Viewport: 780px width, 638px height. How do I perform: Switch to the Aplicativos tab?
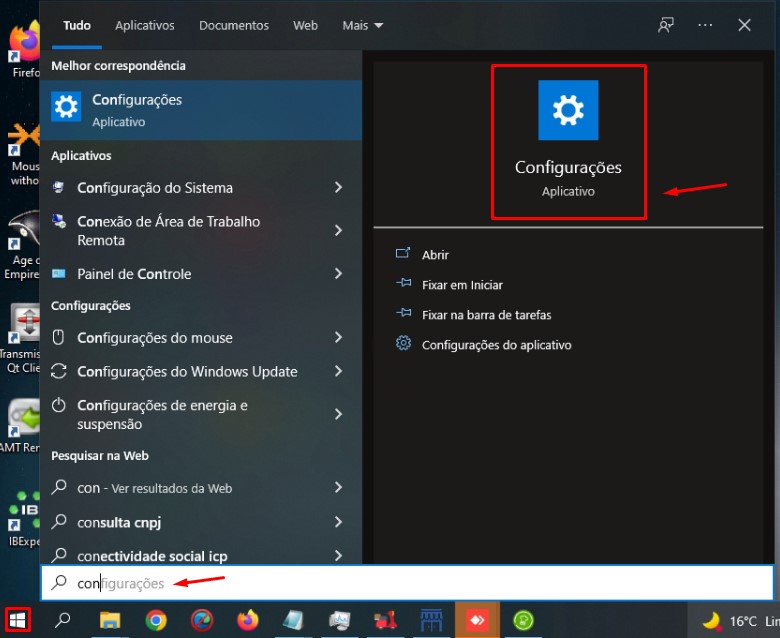click(x=145, y=25)
